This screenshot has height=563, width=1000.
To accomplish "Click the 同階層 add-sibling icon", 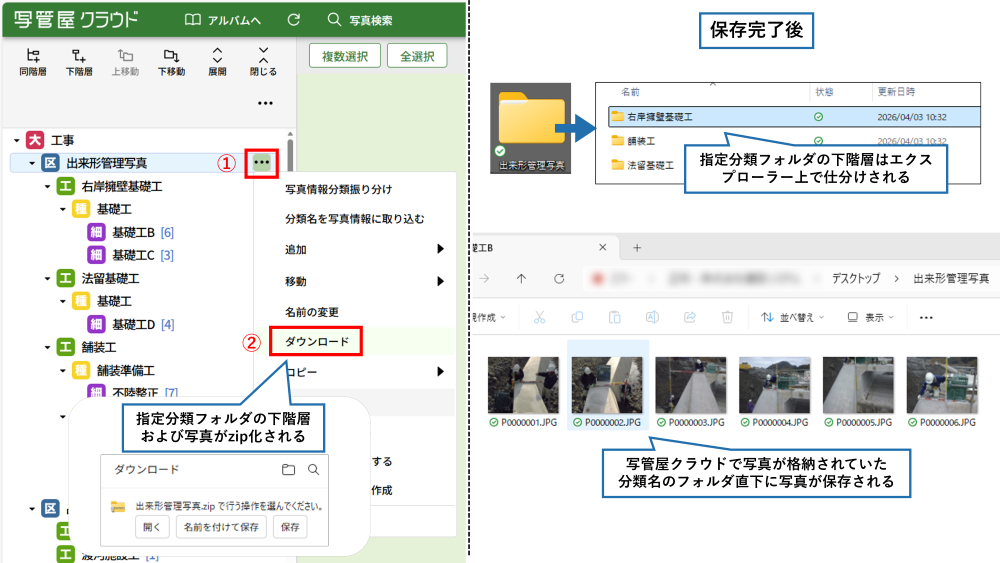I will (33, 56).
